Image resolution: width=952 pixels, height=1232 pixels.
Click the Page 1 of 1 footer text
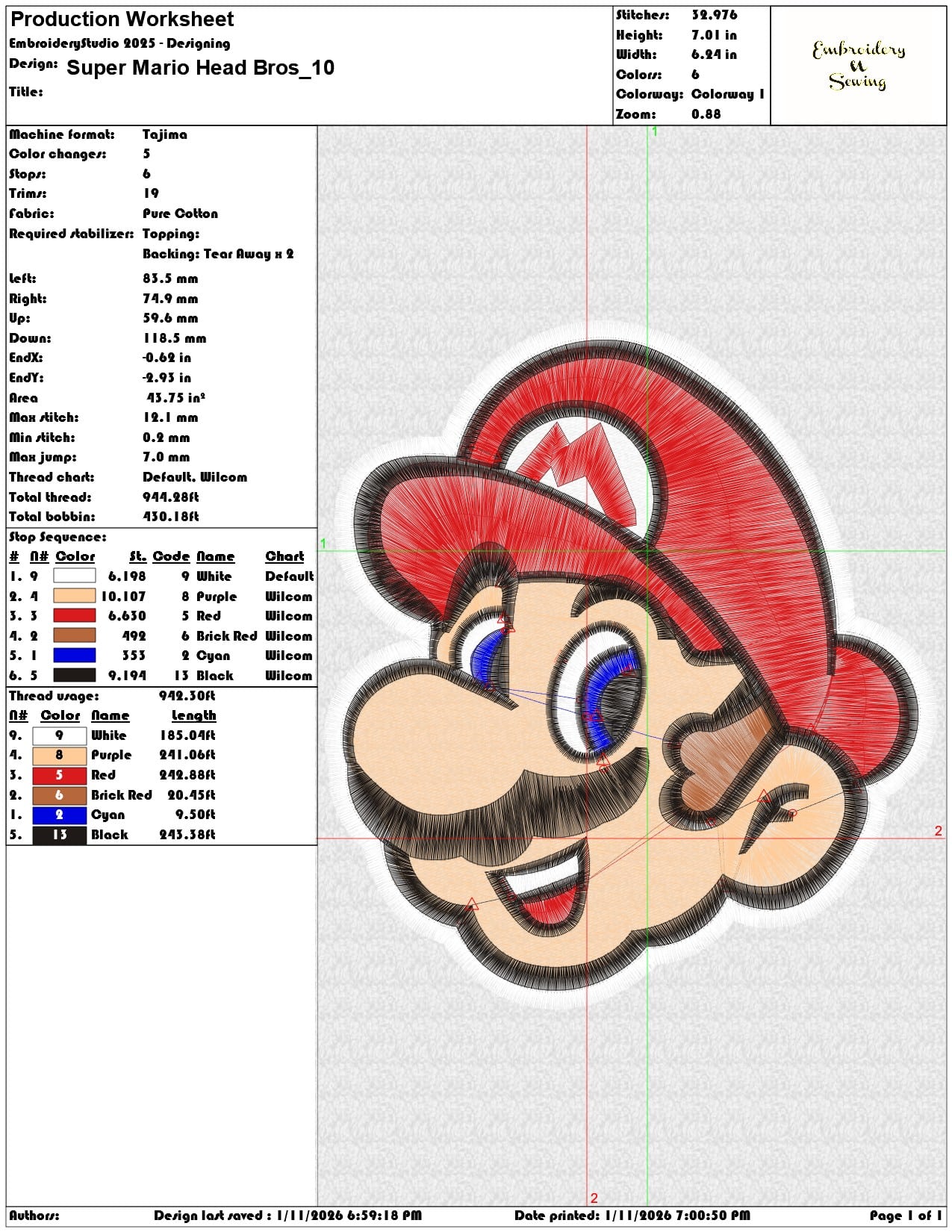click(x=906, y=1216)
